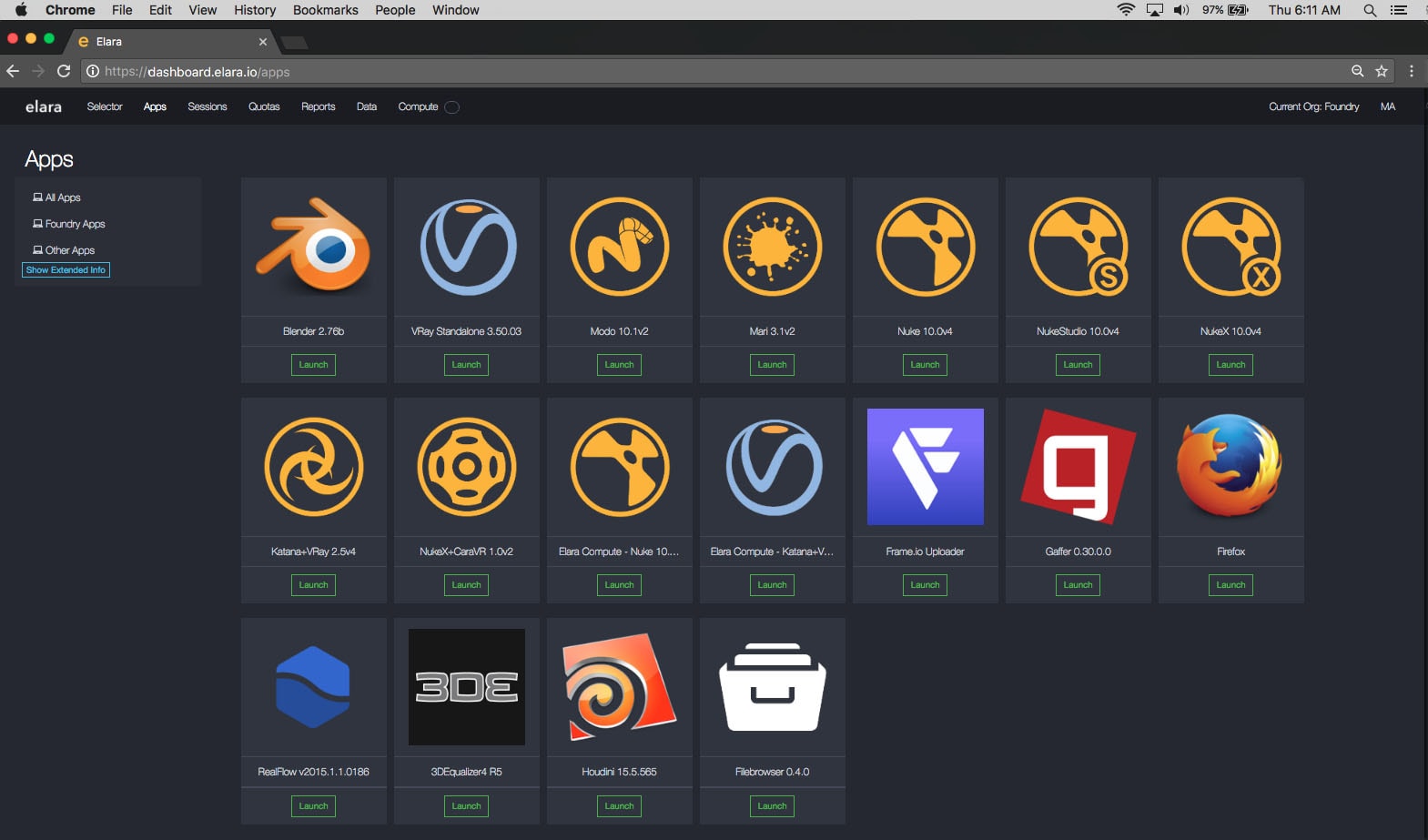Open the Quotas tab
Image resolution: width=1428 pixels, height=840 pixels.
point(264,106)
